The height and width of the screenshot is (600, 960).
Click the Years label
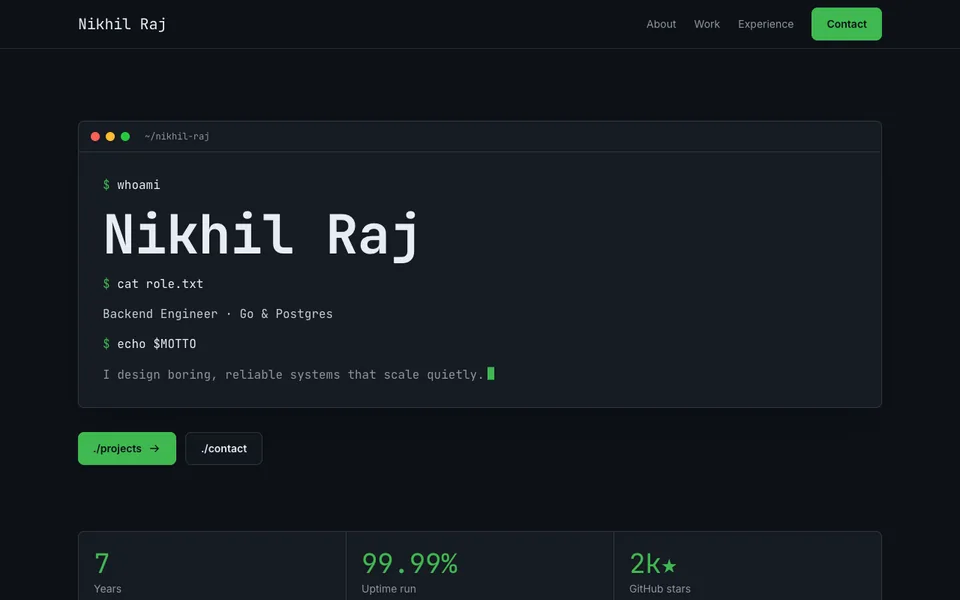(x=108, y=589)
